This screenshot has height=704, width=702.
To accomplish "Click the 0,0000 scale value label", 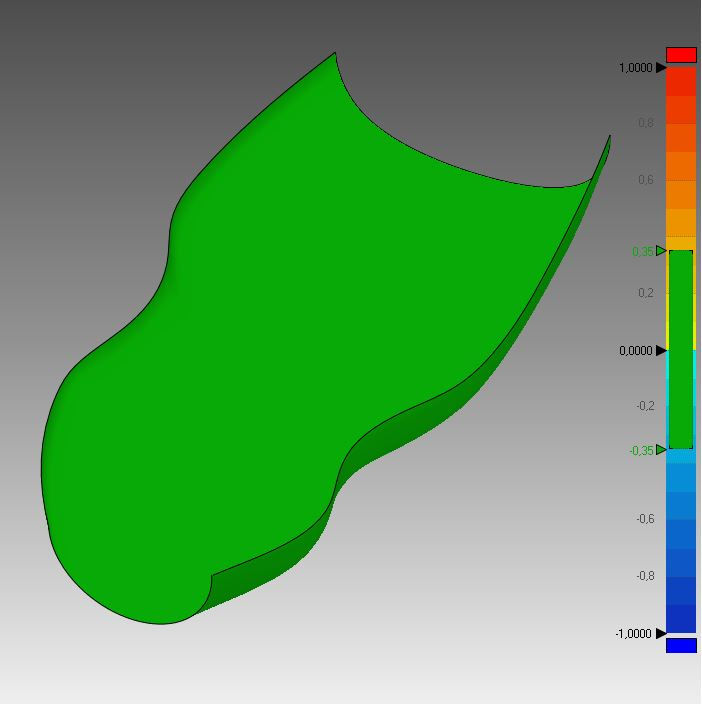I will point(636,351).
